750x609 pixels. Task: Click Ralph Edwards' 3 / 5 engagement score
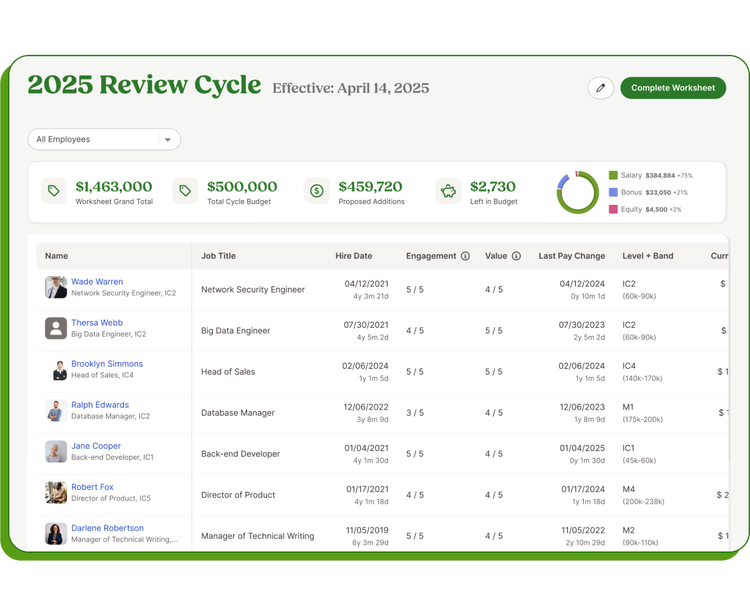coord(415,413)
